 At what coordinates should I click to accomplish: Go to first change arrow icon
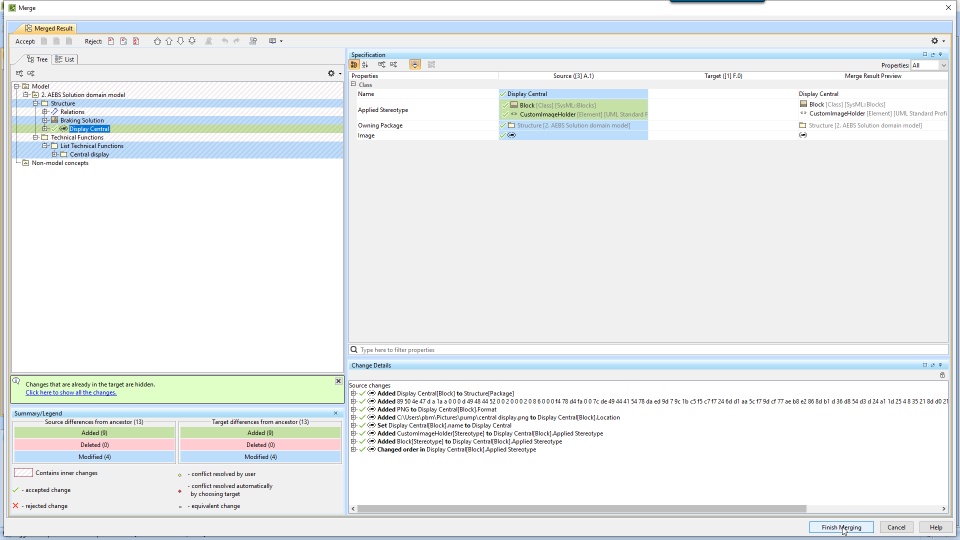coord(157,41)
